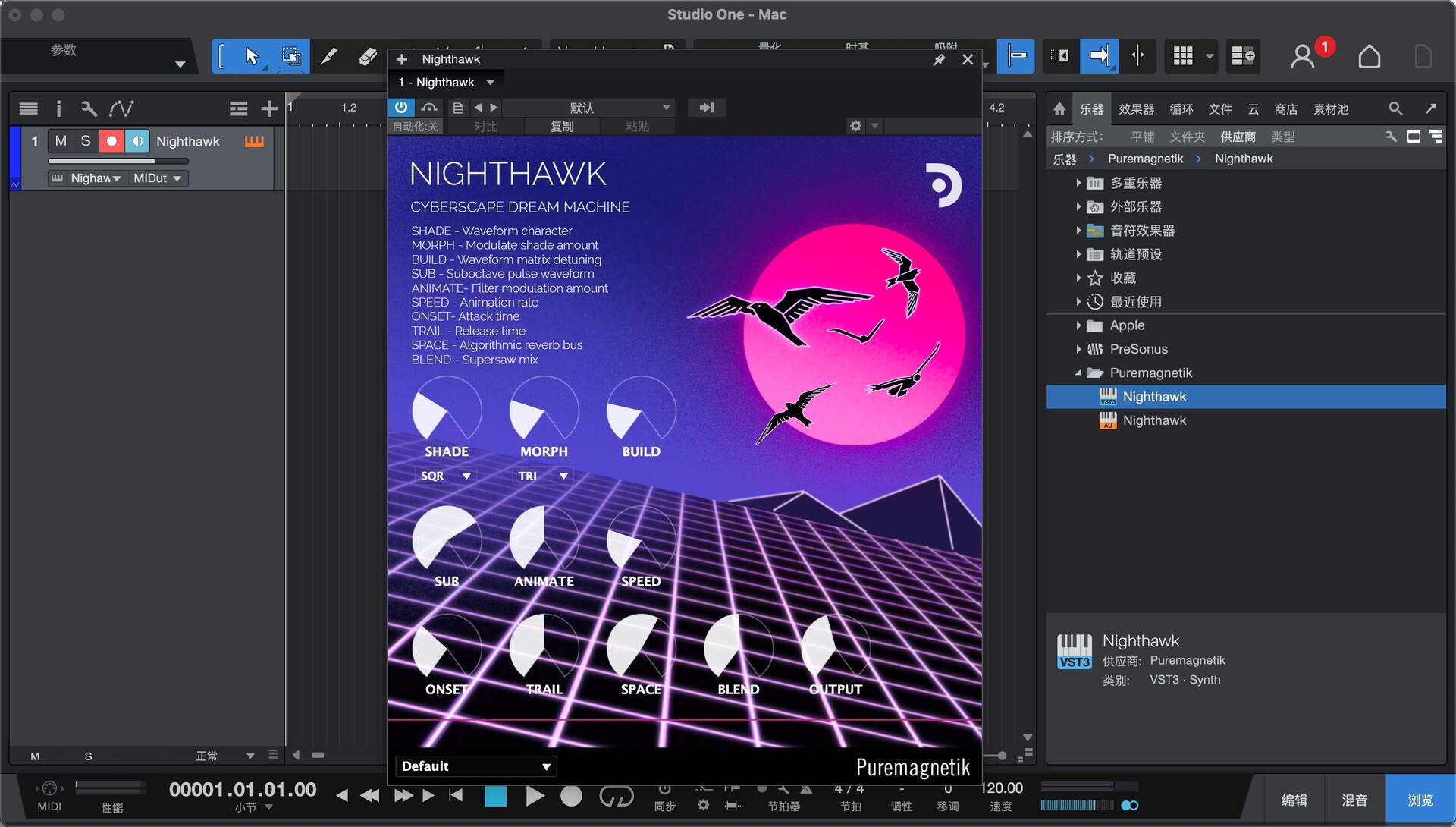The image size is (1456, 827).
Task: Switch to the 文件 browser tab
Action: [x=1220, y=109]
